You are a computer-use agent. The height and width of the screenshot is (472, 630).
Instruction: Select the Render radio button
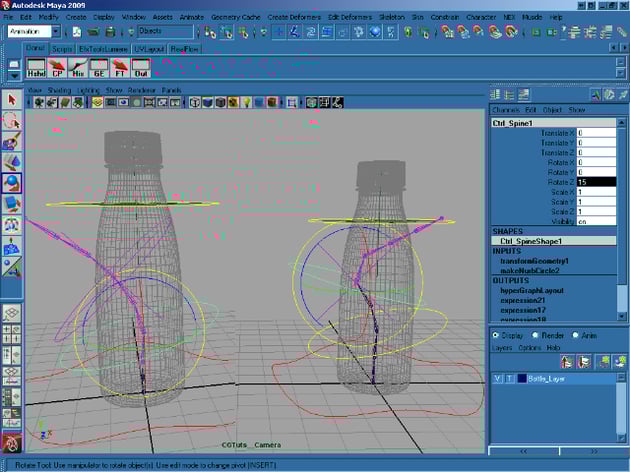(x=537, y=336)
